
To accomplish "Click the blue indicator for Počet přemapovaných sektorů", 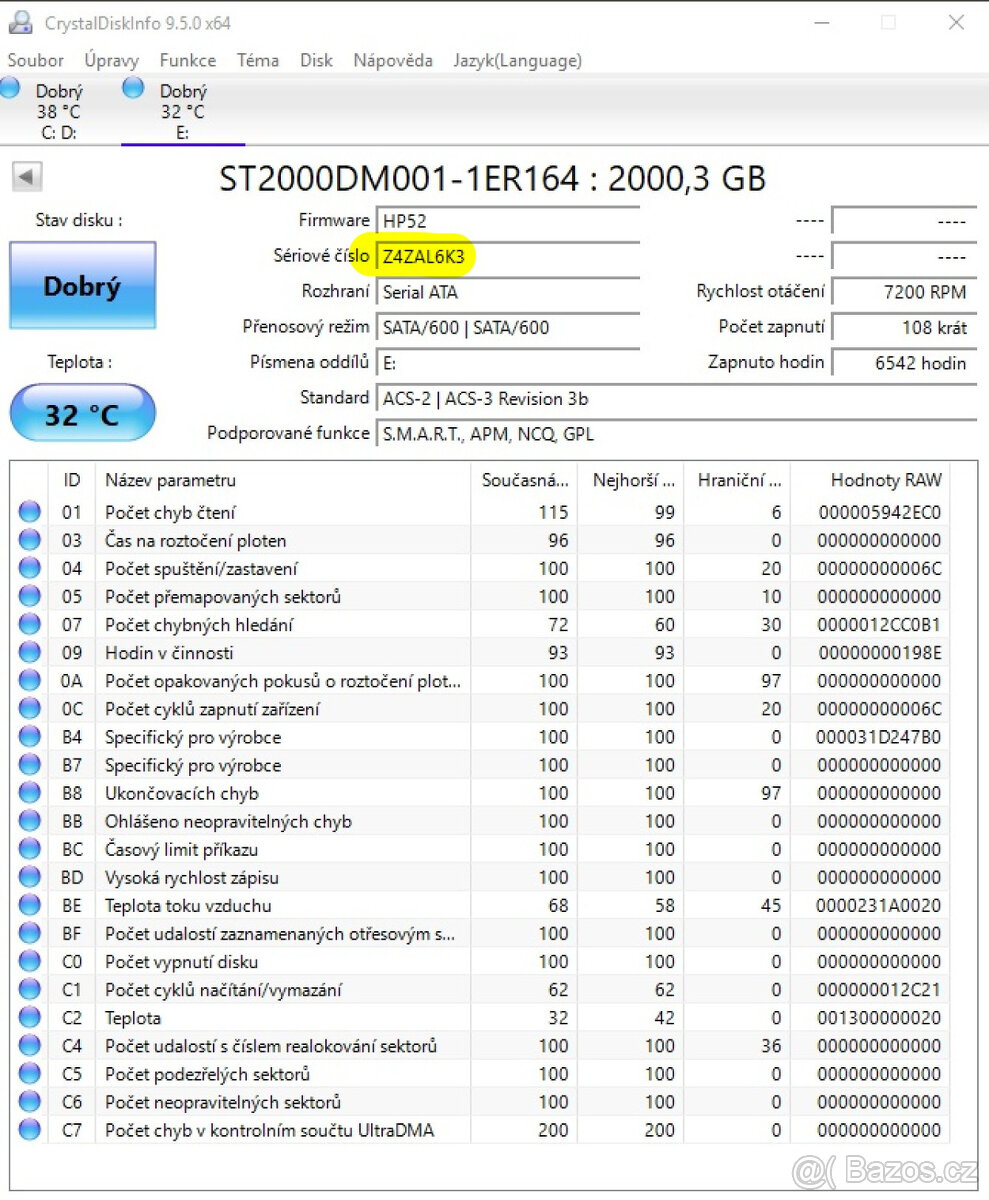I will tap(28, 596).
